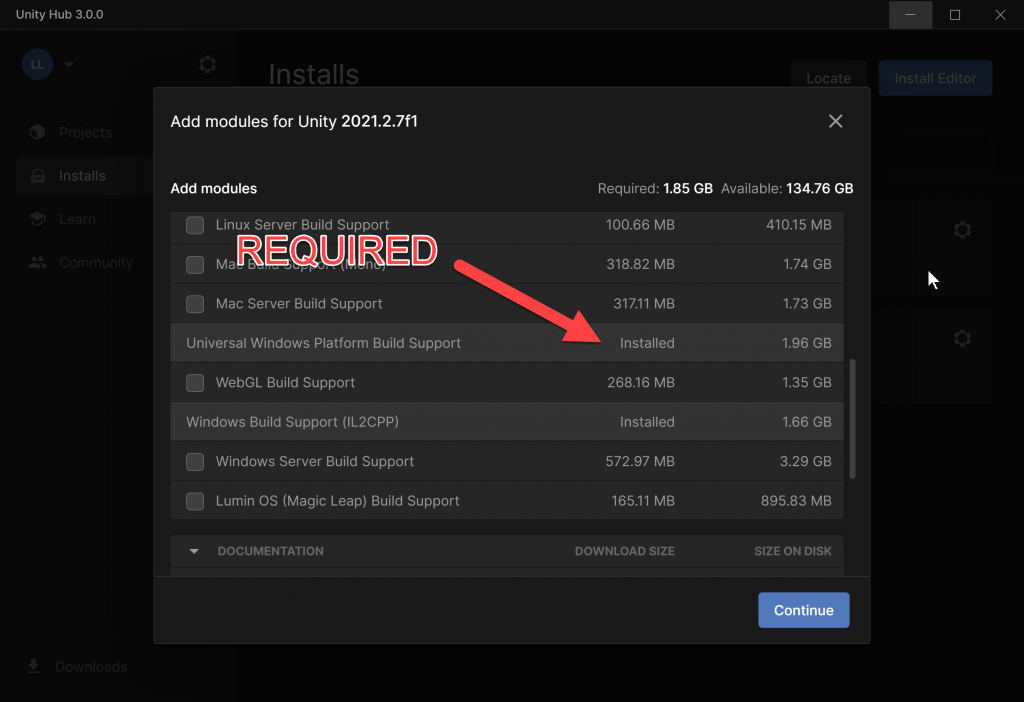The image size is (1024, 702).
Task: Go to Projects in the sidebar
Action: (x=86, y=133)
